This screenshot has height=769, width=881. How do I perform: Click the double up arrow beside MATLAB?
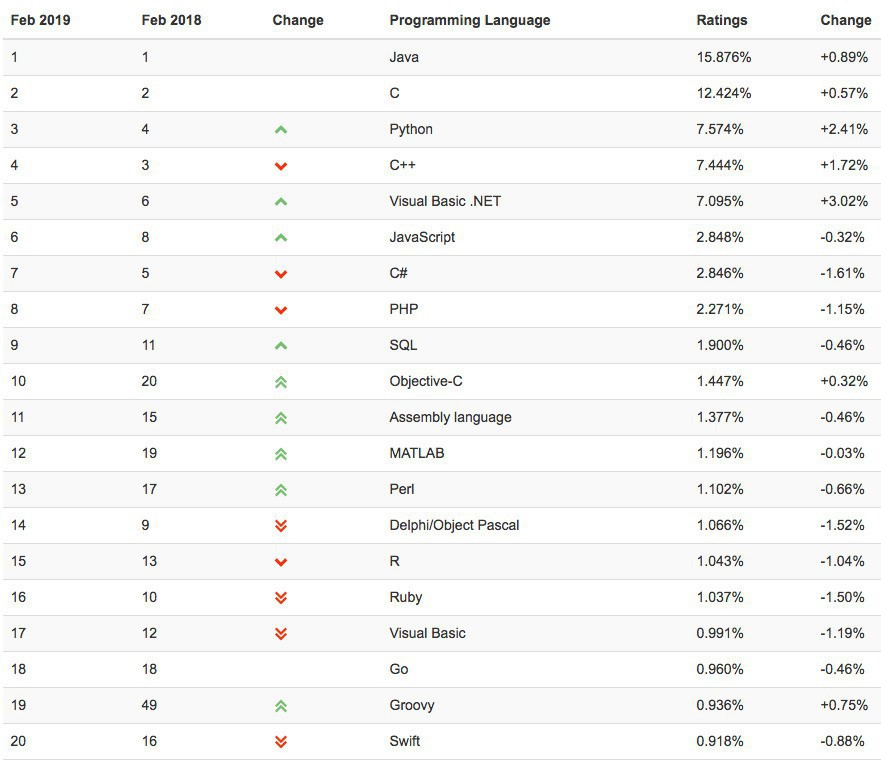(281, 454)
